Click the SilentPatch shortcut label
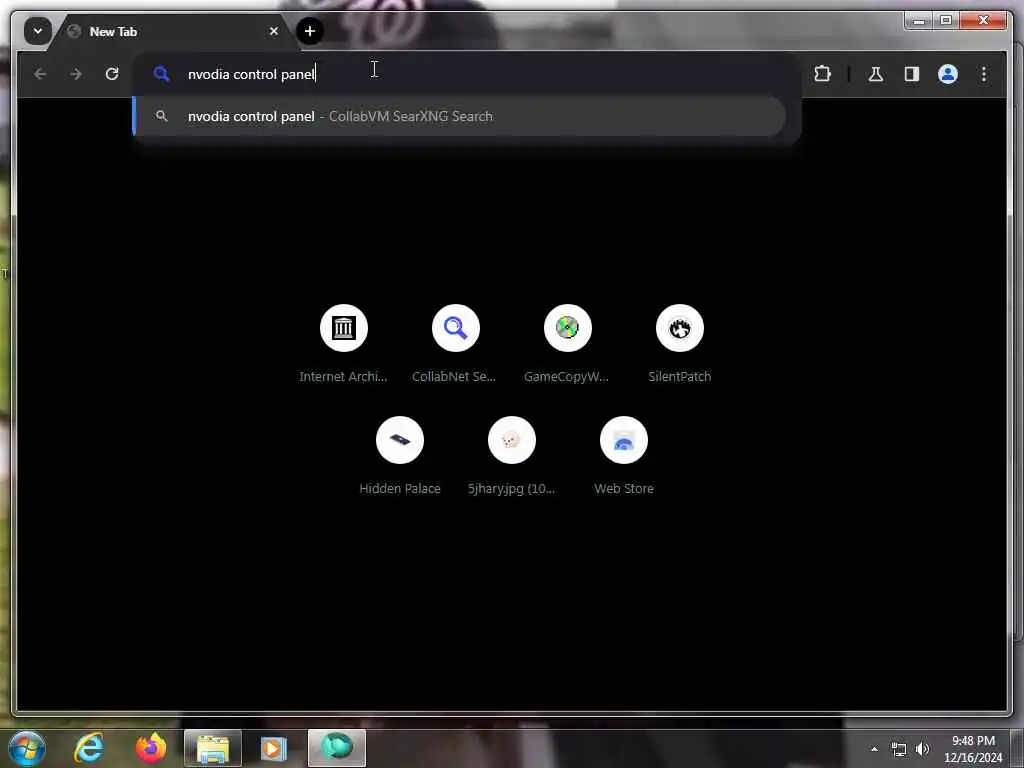The image size is (1024, 768). point(680,377)
